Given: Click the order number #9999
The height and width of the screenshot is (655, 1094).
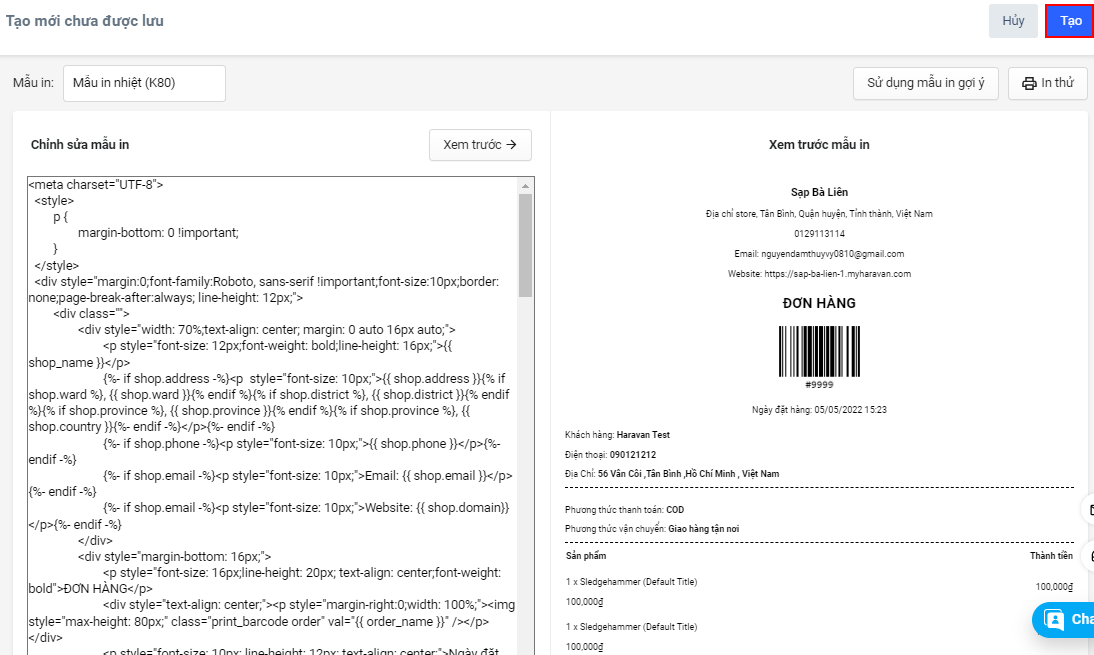Looking at the screenshot, I should point(819,385).
